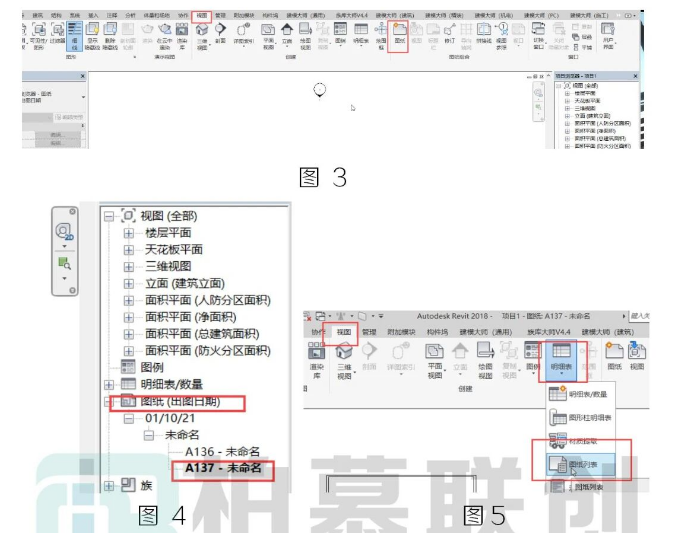Select sheet A137 - 未命名 in Figure 4

223,468
